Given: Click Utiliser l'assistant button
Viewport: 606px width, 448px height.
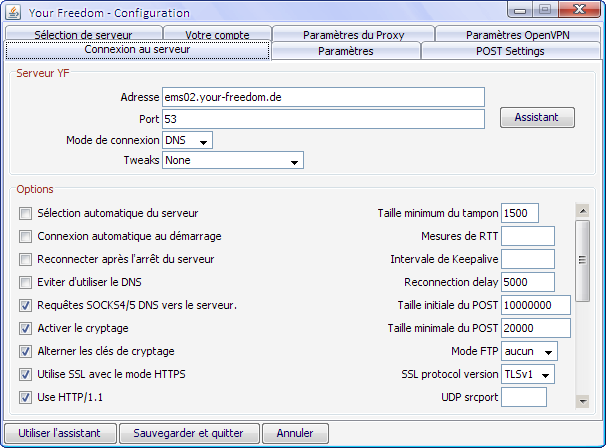Looking at the screenshot, I should tap(60, 433).
